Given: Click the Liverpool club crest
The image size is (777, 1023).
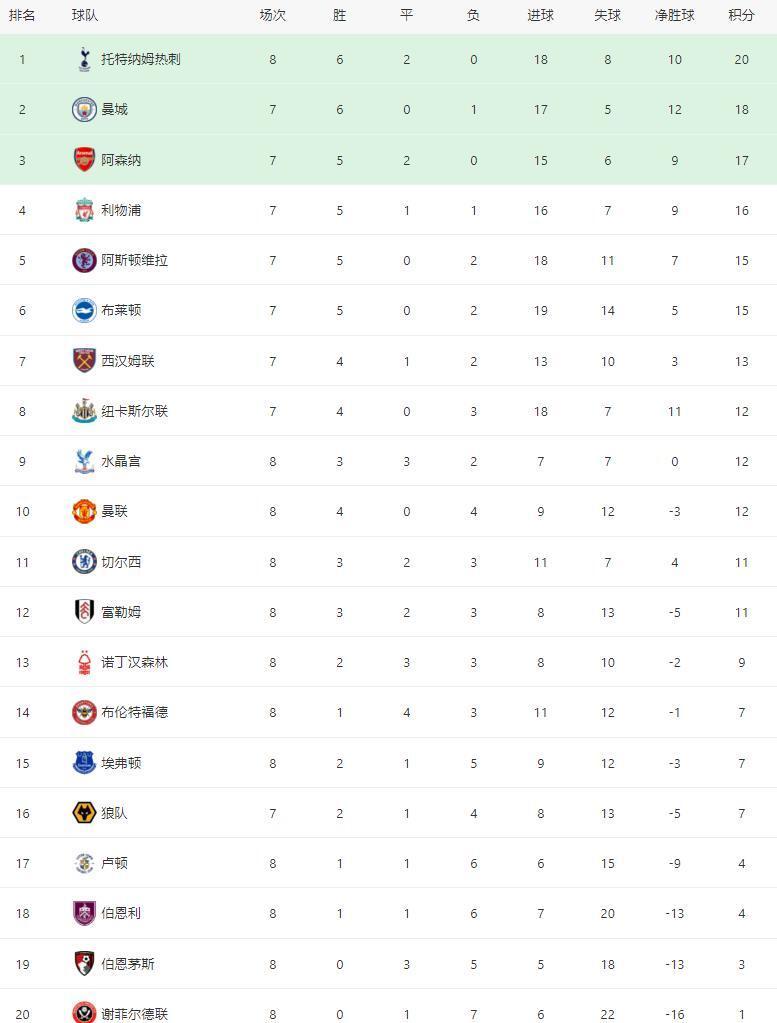Looking at the screenshot, I should (x=84, y=210).
